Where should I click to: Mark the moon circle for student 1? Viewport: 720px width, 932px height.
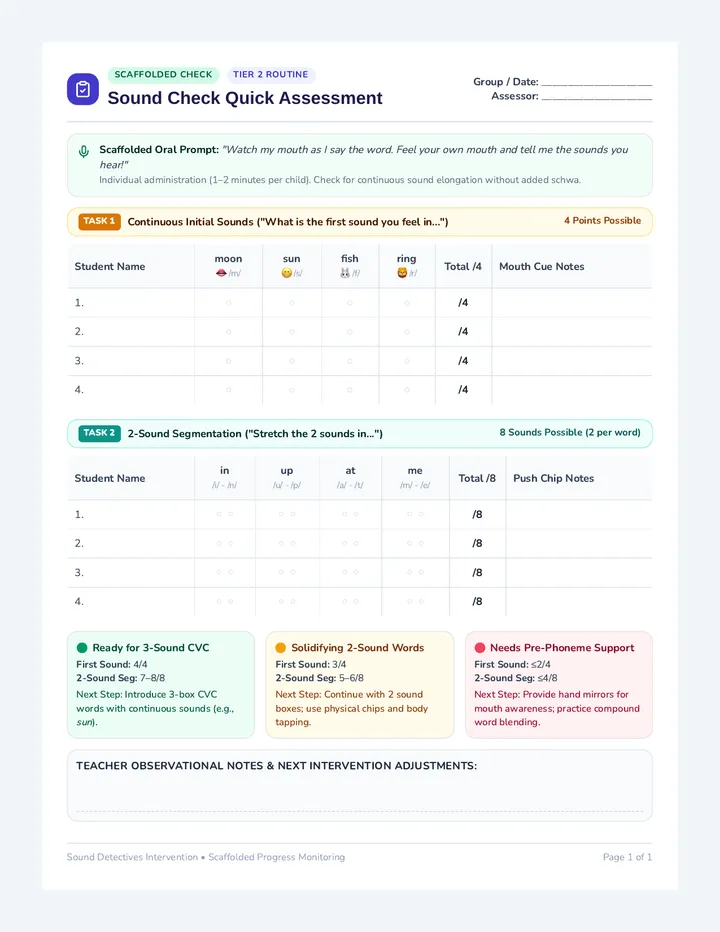coord(228,303)
